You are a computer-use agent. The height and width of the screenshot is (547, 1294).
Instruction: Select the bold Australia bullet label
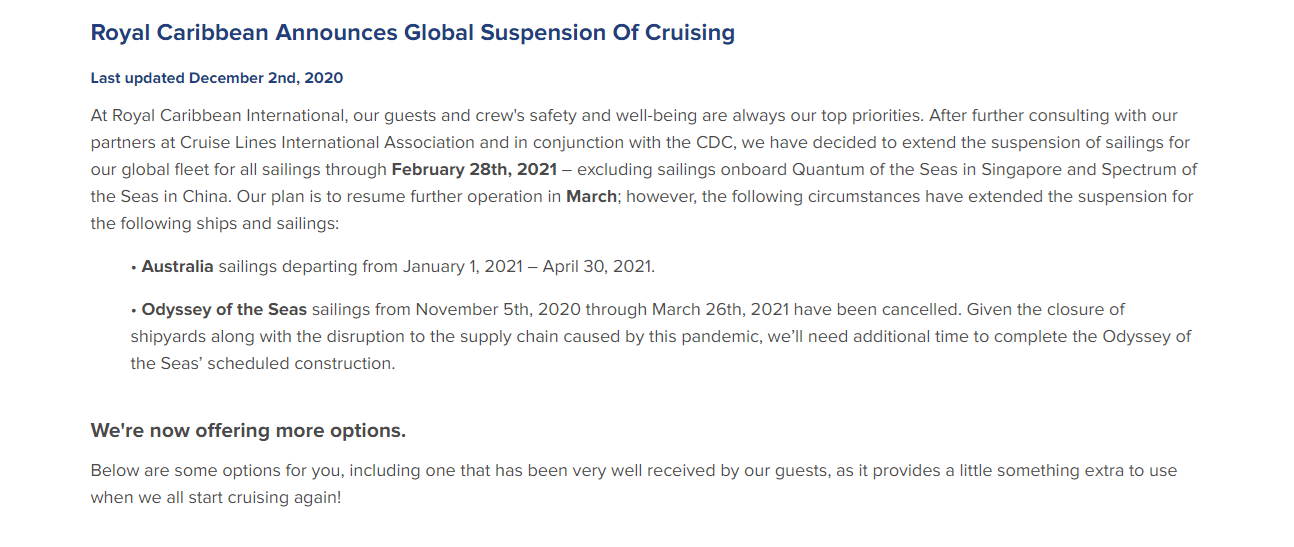(177, 267)
